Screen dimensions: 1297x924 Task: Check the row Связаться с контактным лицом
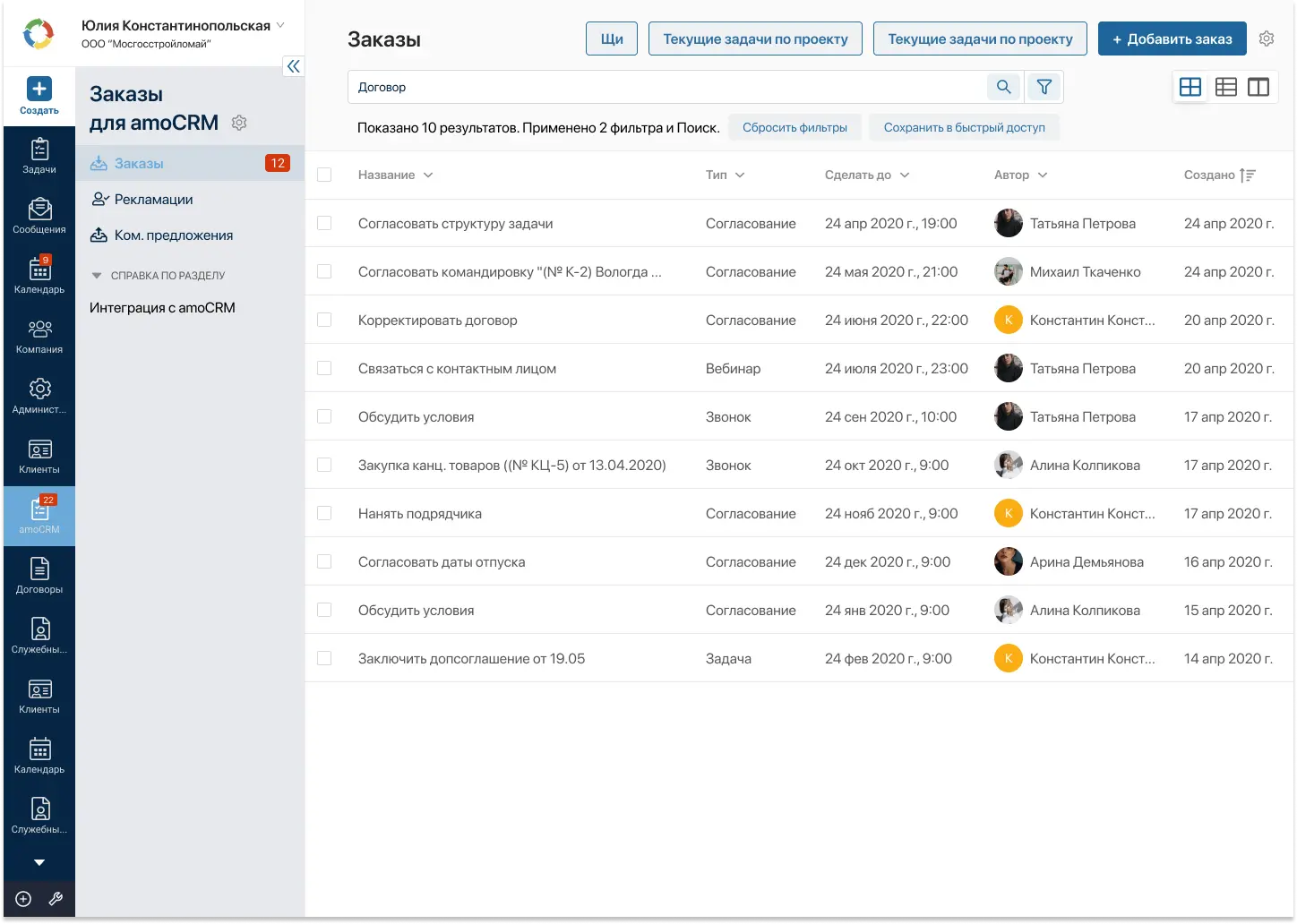click(x=324, y=368)
